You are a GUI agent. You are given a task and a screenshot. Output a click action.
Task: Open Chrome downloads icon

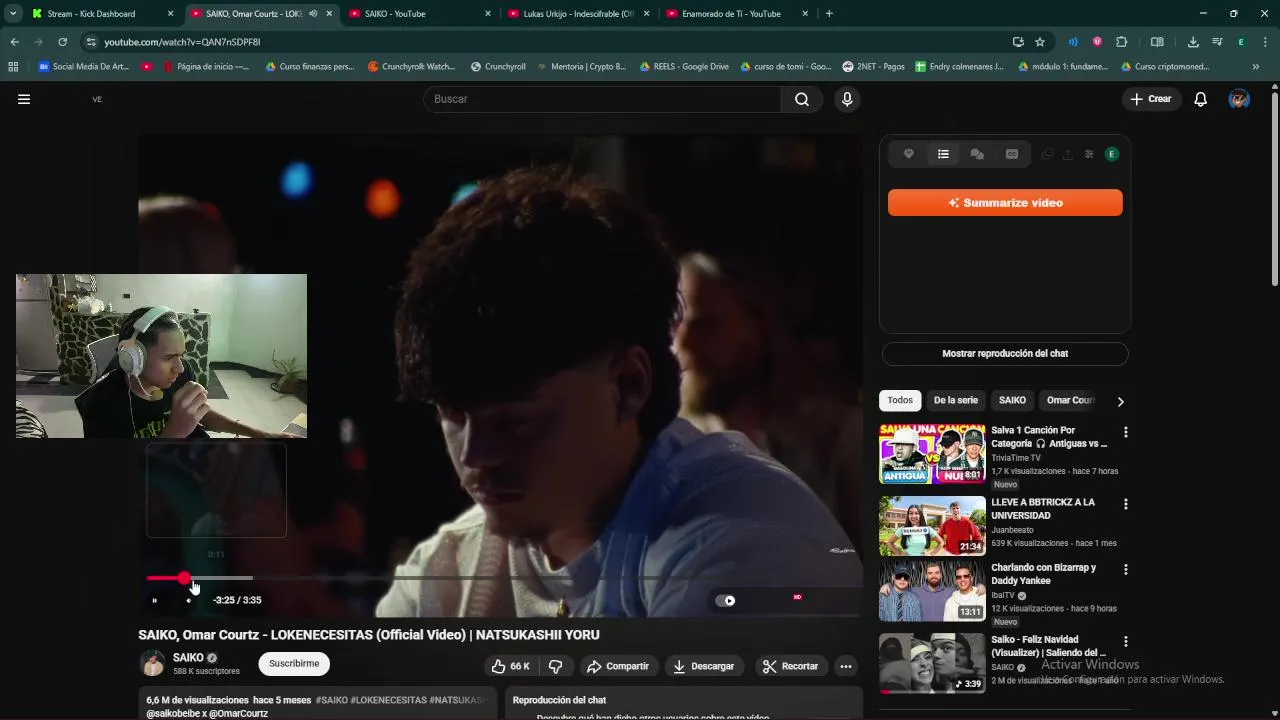[x=1193, y=42]
